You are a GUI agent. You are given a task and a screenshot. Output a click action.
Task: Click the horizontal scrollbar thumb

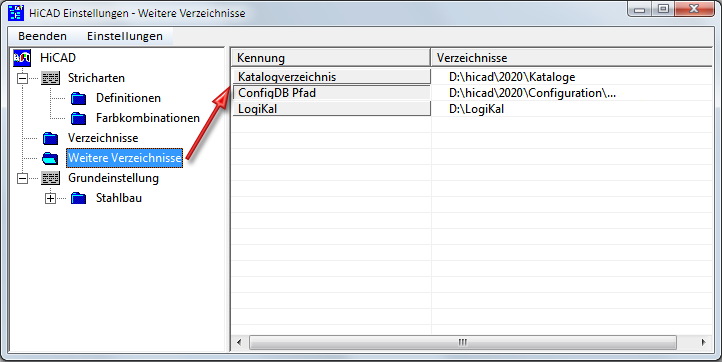coord(463,342)
